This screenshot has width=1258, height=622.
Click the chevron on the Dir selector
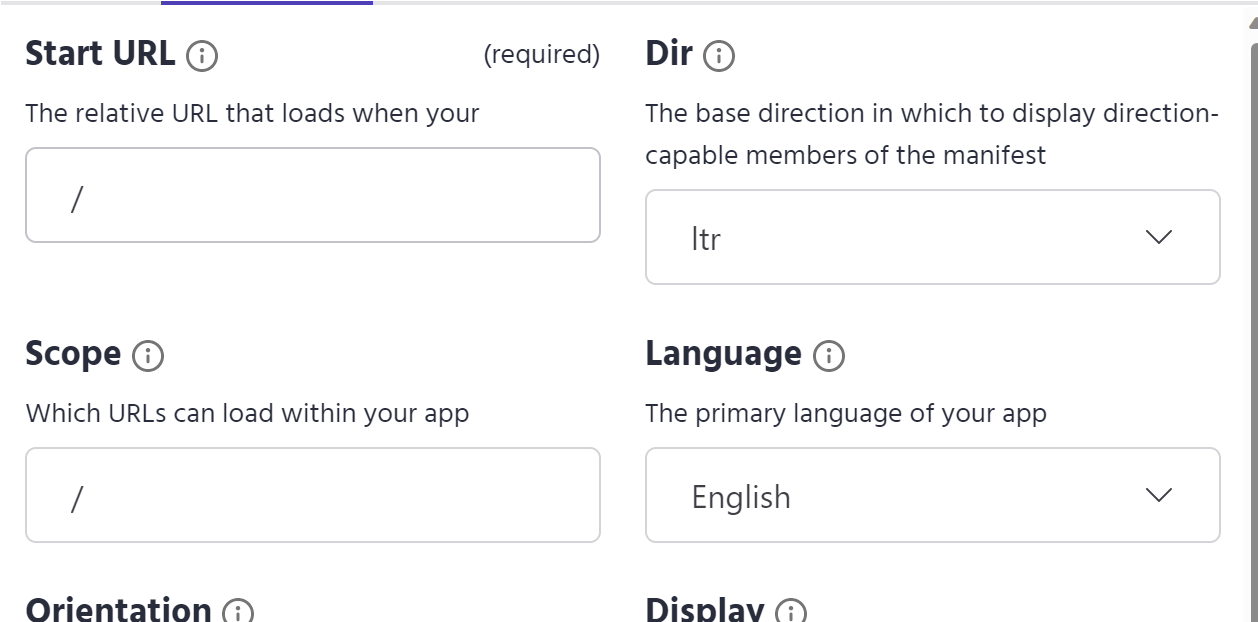[x=1157, y=237]
